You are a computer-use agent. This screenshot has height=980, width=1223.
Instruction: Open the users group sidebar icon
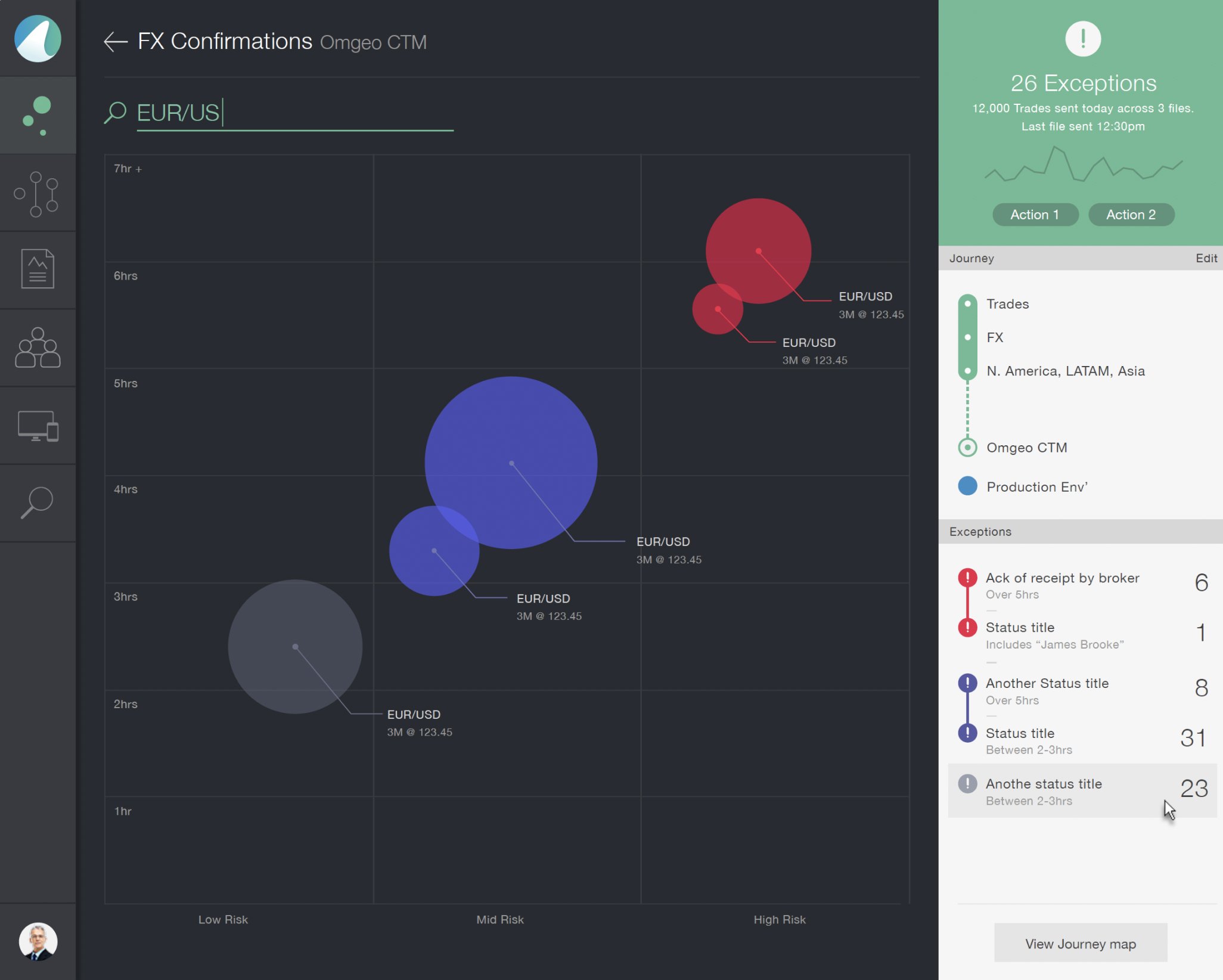coord(38,348)
